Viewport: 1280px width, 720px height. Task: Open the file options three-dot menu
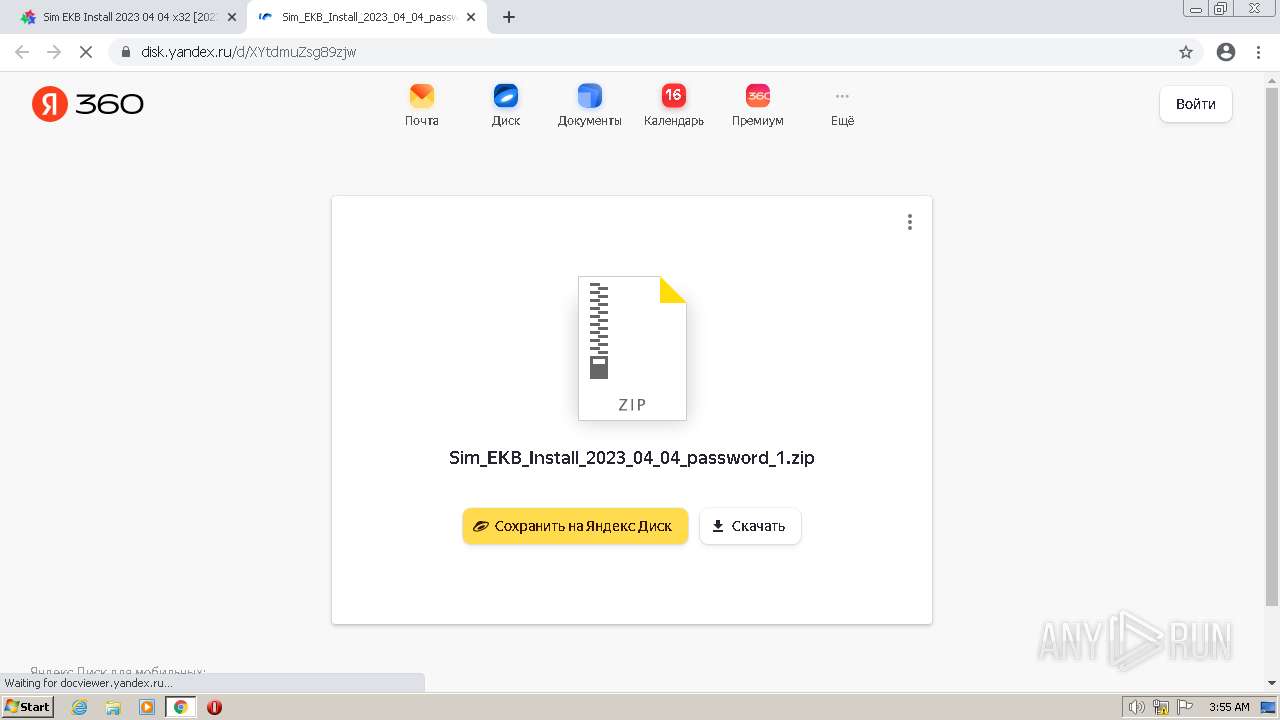[909, 222]
